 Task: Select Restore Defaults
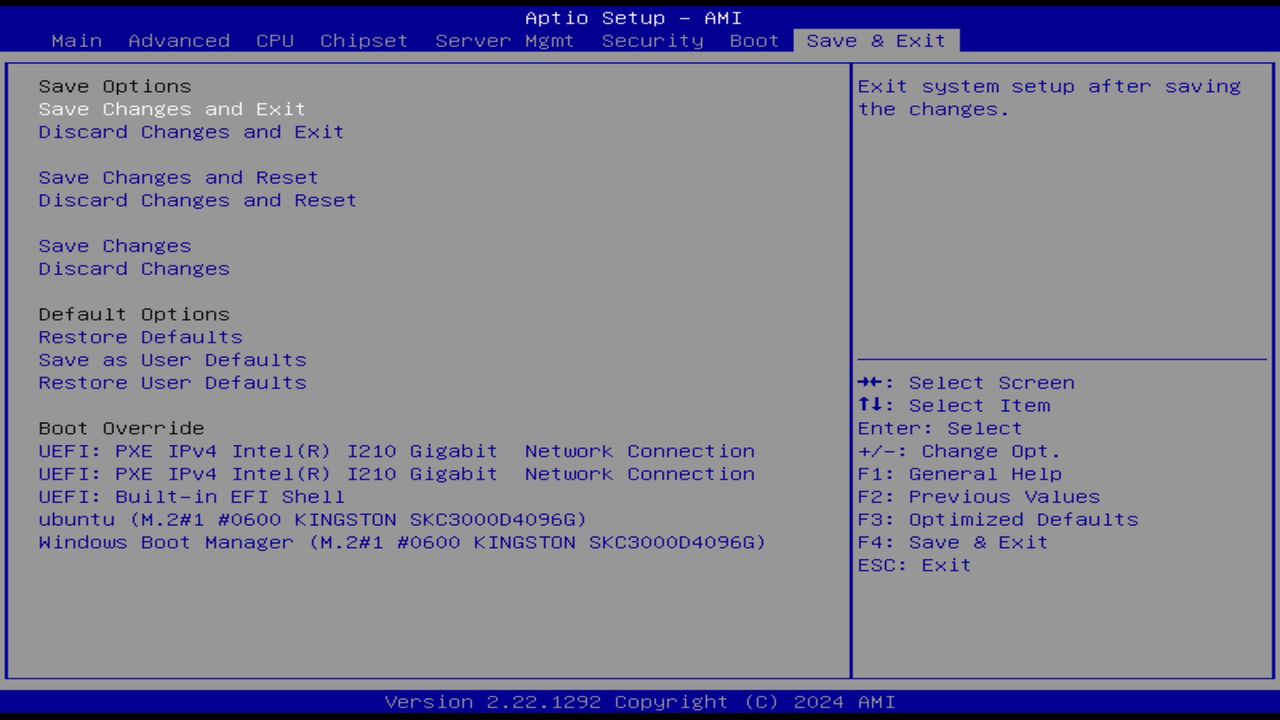point(140,337)
